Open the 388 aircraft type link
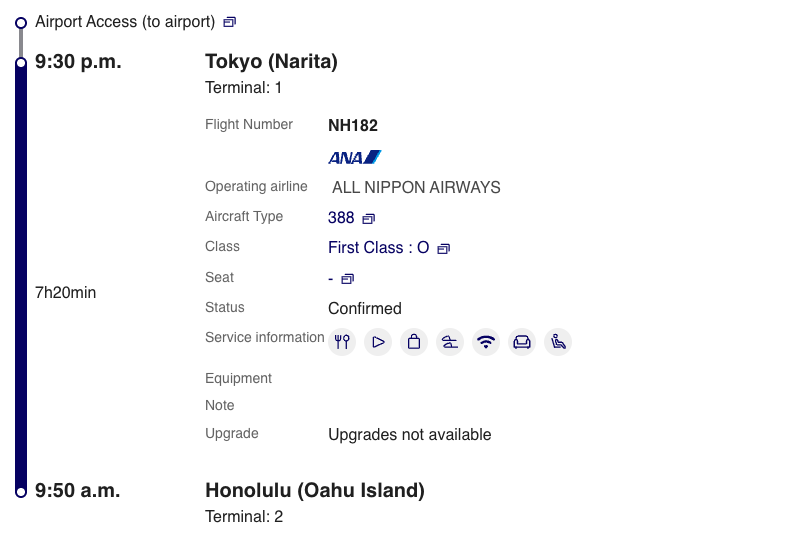 pos(341,217)
